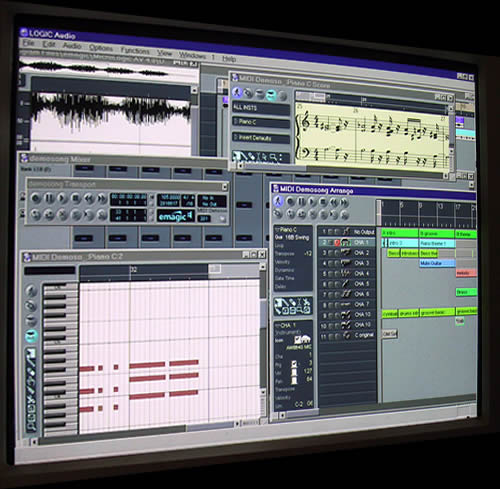
Task: Open the Edit menu
Action: [48, 44]
